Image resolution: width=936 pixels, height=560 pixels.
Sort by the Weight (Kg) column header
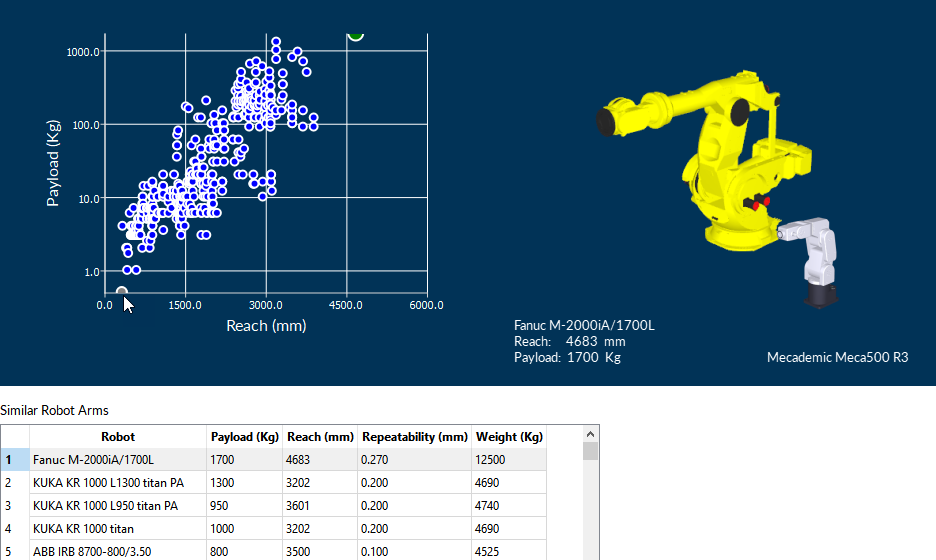tap(509, 437)
